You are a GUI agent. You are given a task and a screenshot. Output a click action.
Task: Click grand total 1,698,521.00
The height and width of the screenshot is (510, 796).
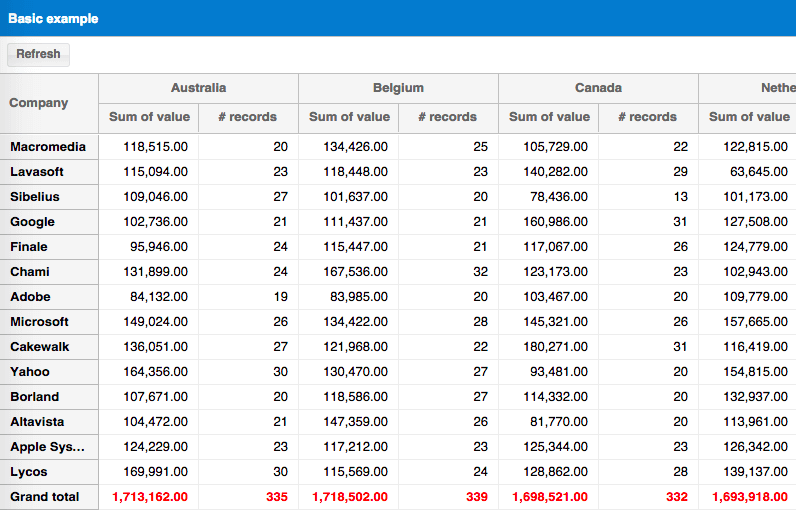point(549,497)
